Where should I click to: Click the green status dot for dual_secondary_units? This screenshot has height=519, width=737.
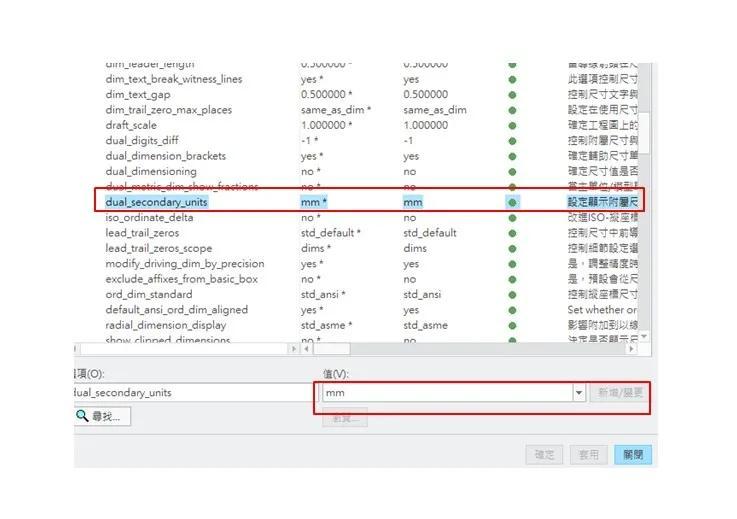[x=512, y=203]
